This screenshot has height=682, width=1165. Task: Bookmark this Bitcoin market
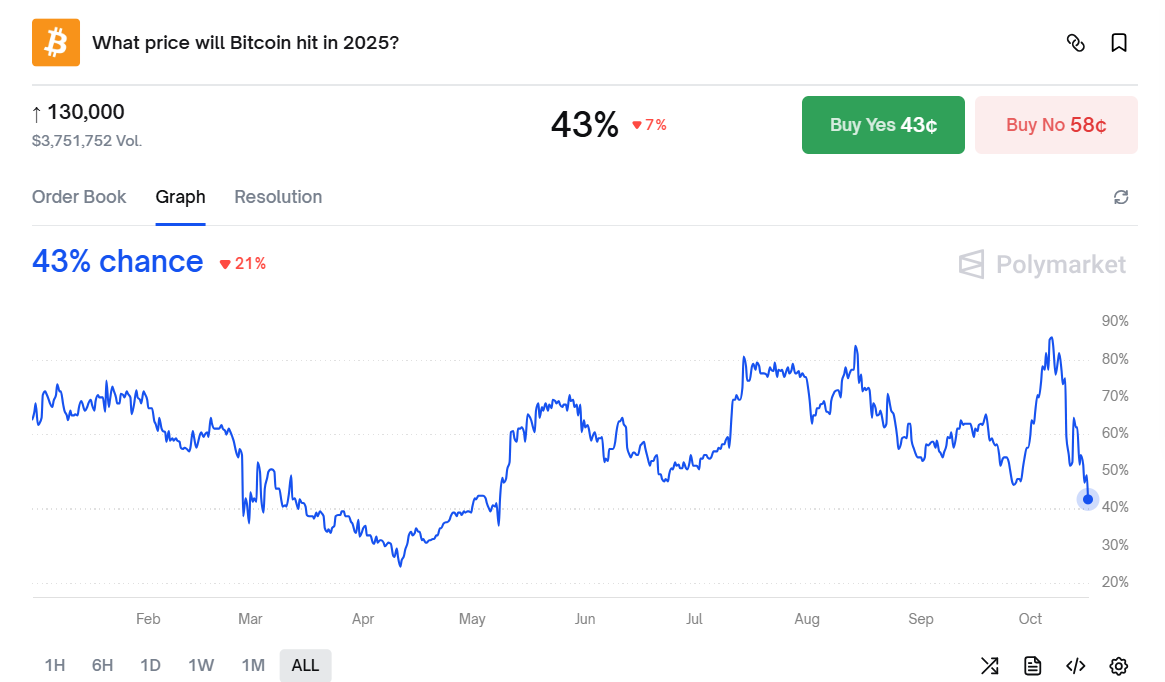pyautogui.click(x=1119, y=43)
